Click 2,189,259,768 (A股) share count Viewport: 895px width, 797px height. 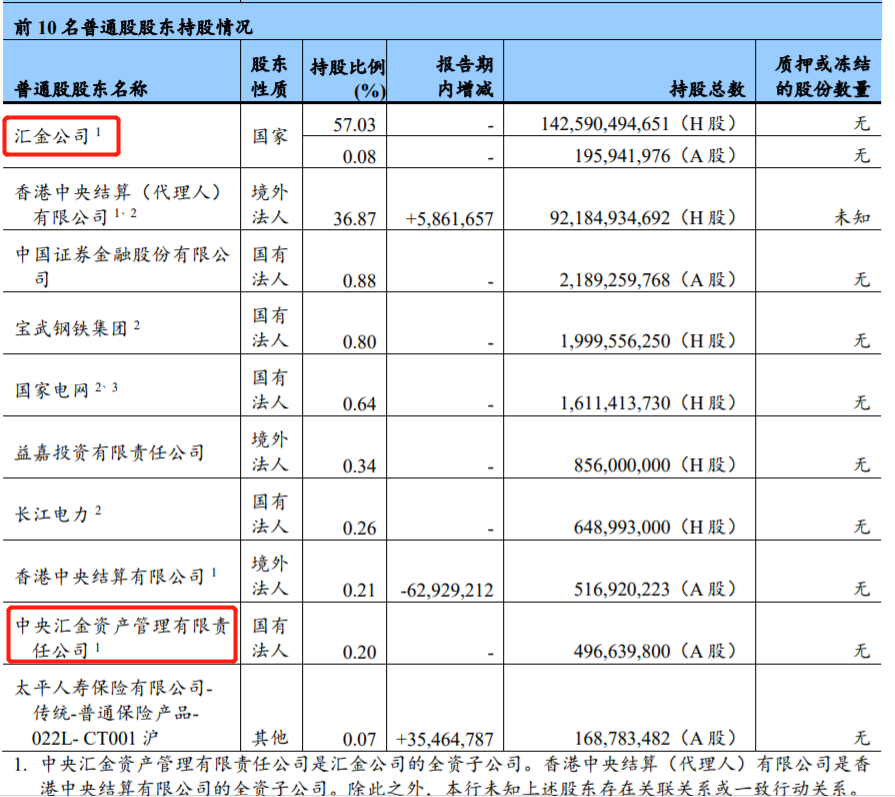tap(648, 280)
